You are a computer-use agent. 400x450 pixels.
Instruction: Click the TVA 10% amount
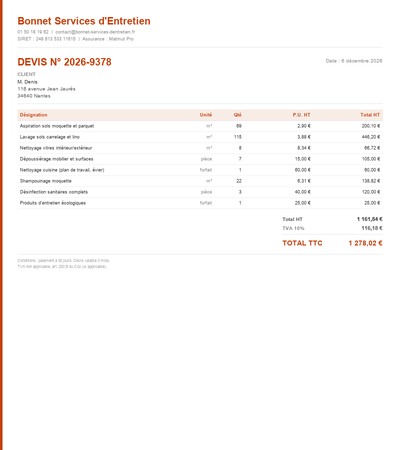tap(372, 228)
